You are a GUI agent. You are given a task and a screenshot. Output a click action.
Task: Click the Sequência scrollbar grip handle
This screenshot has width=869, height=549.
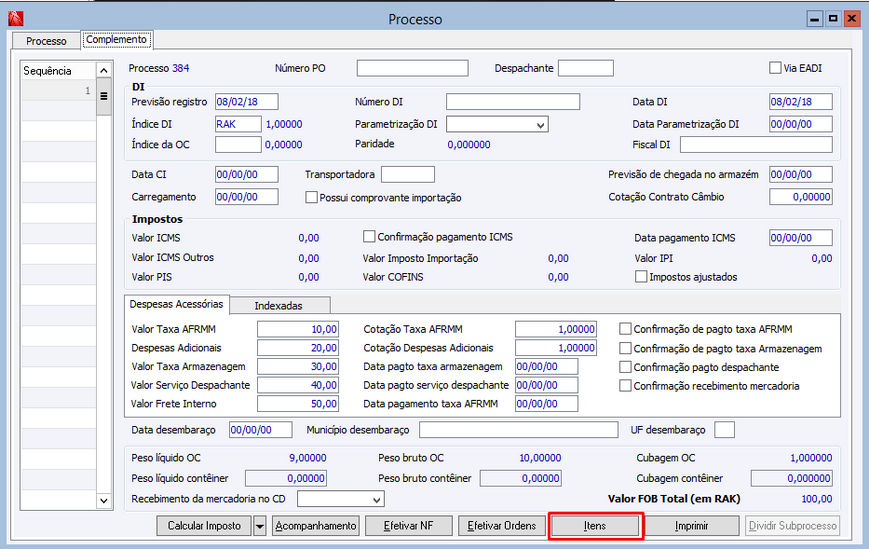(104, 96)
